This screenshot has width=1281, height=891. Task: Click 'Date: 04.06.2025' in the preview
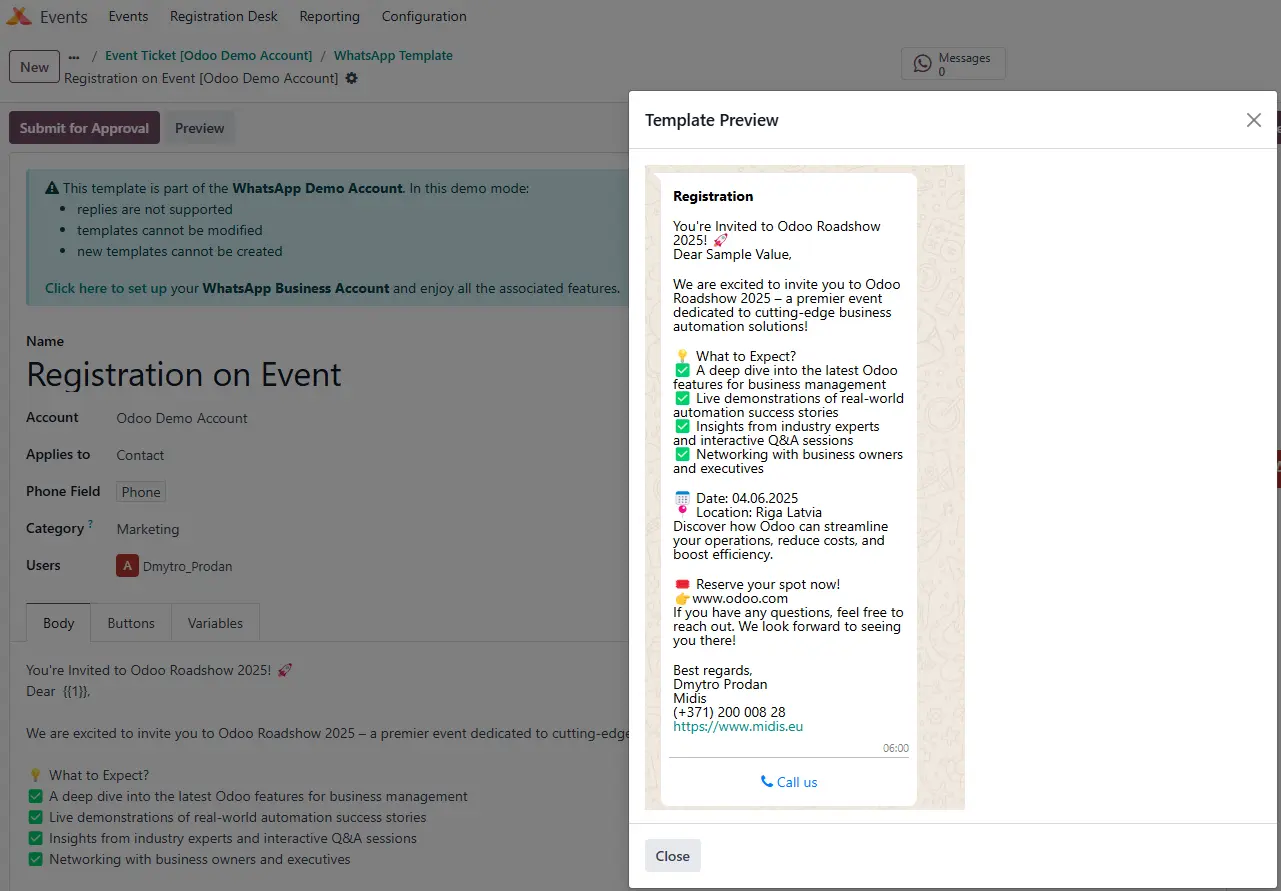tap(747, 498)
